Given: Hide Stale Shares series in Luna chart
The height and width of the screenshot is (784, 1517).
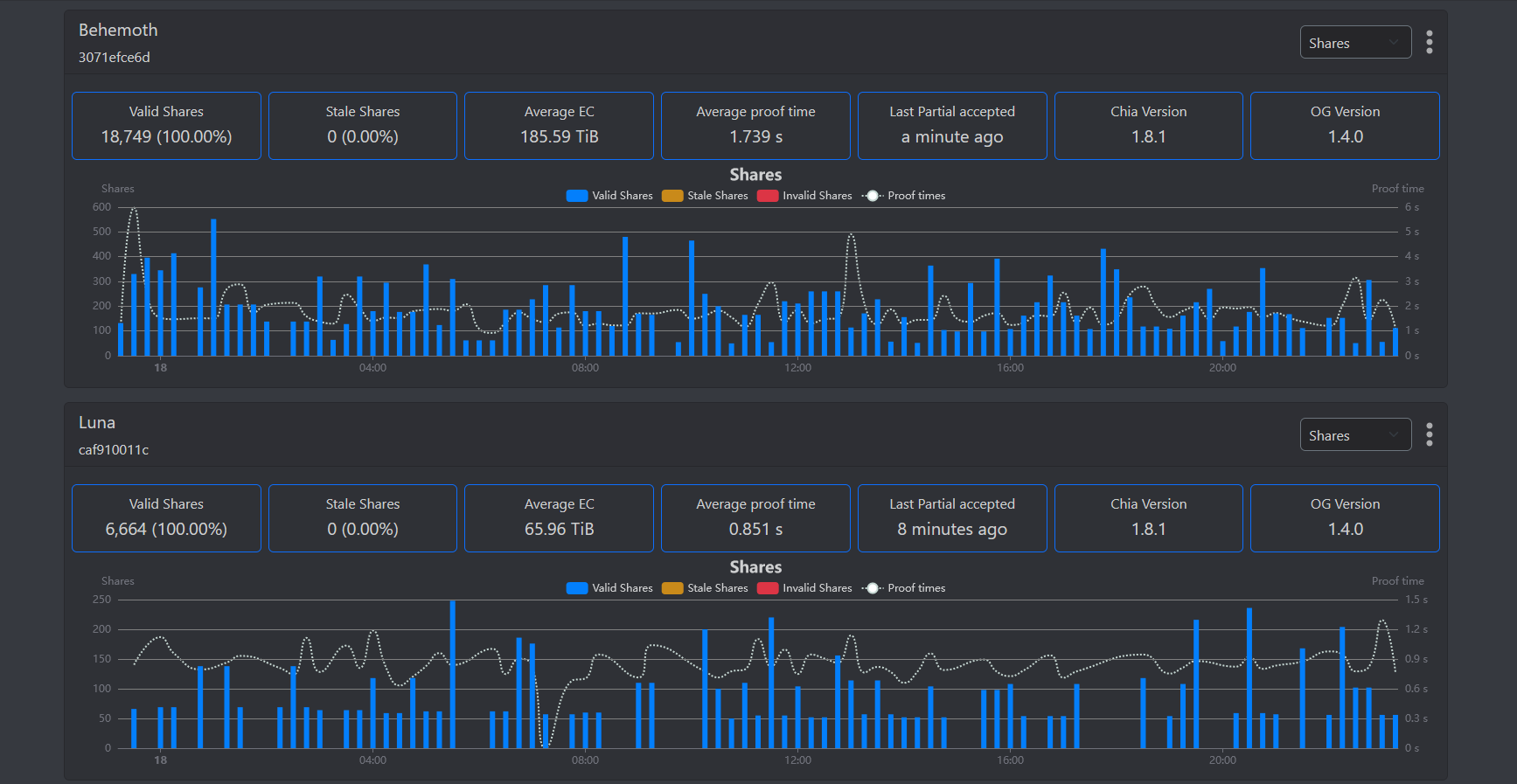Looking at the screenshot, I should pos(705,588).
